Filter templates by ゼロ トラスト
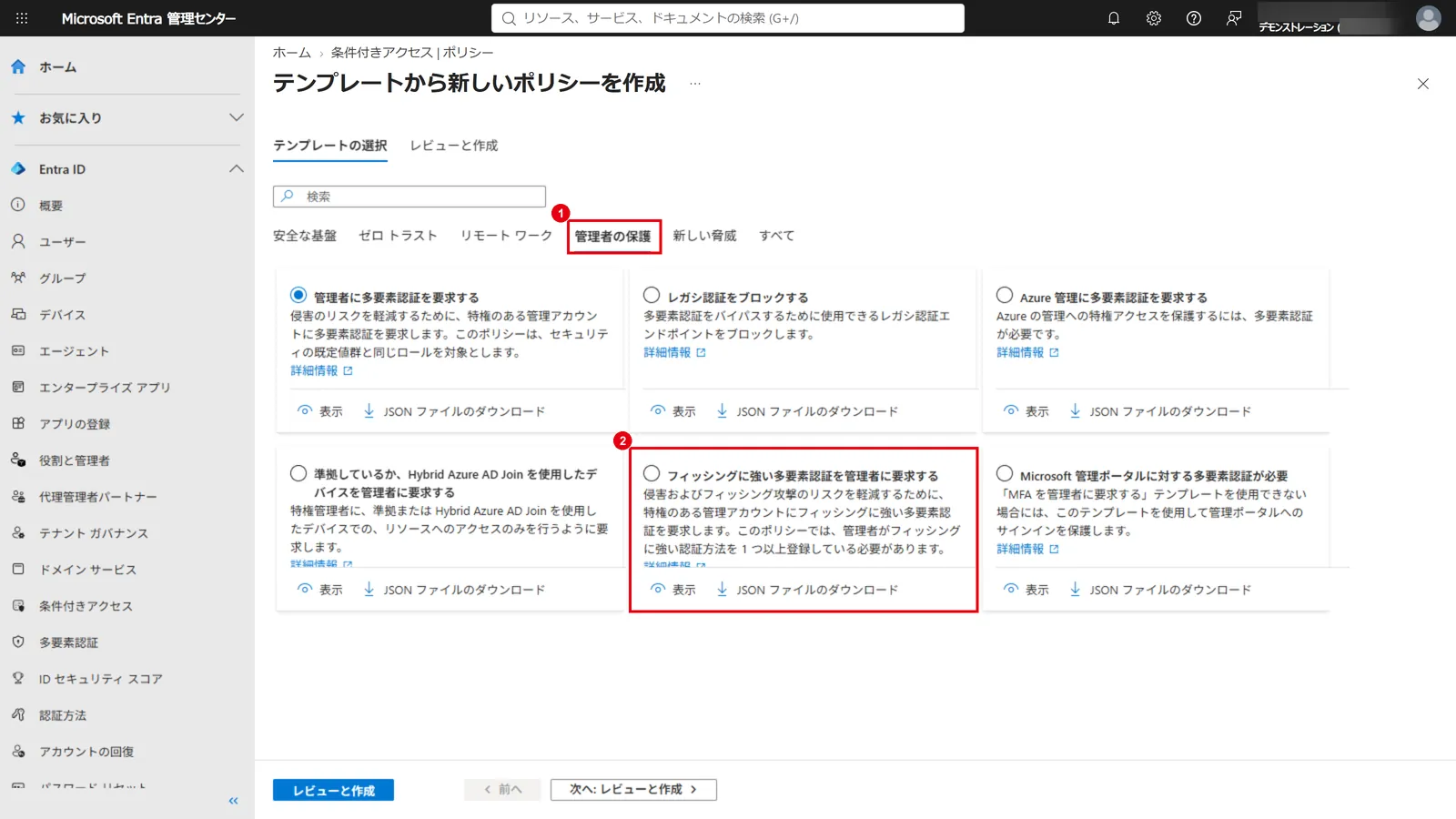This screenshot has width=1456, height=819. pos(398,236)
